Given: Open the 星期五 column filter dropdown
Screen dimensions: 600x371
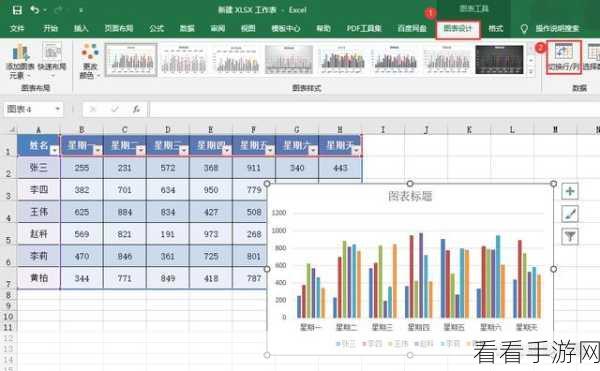Looking at the screenshot, I should pyautogui.click(x=270, y=151).
